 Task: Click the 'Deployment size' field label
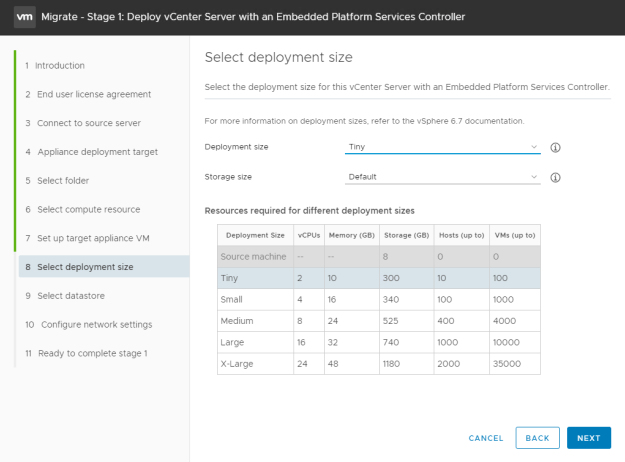(x=236, y=147)
